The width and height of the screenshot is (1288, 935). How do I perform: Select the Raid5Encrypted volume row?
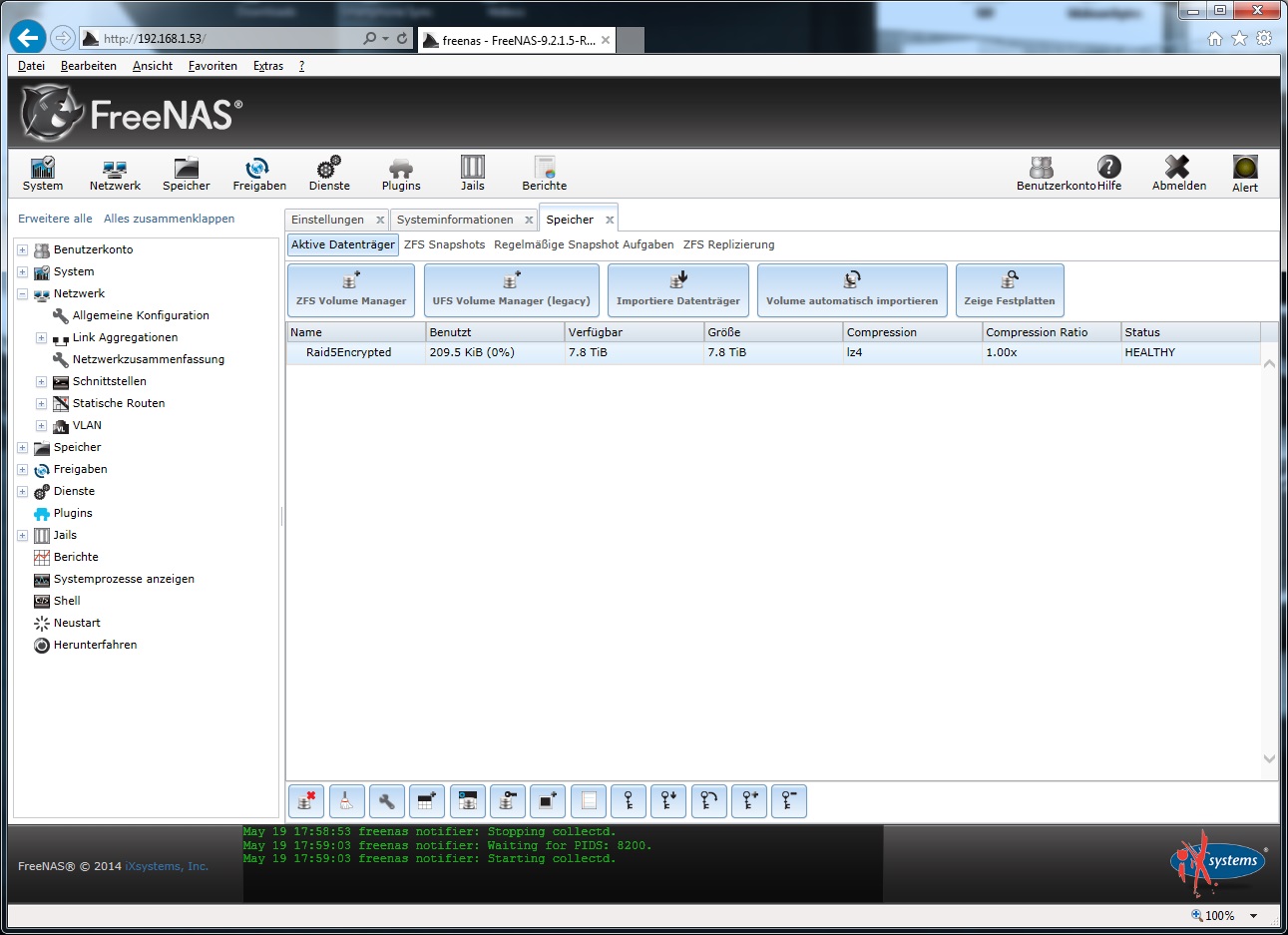773,352
